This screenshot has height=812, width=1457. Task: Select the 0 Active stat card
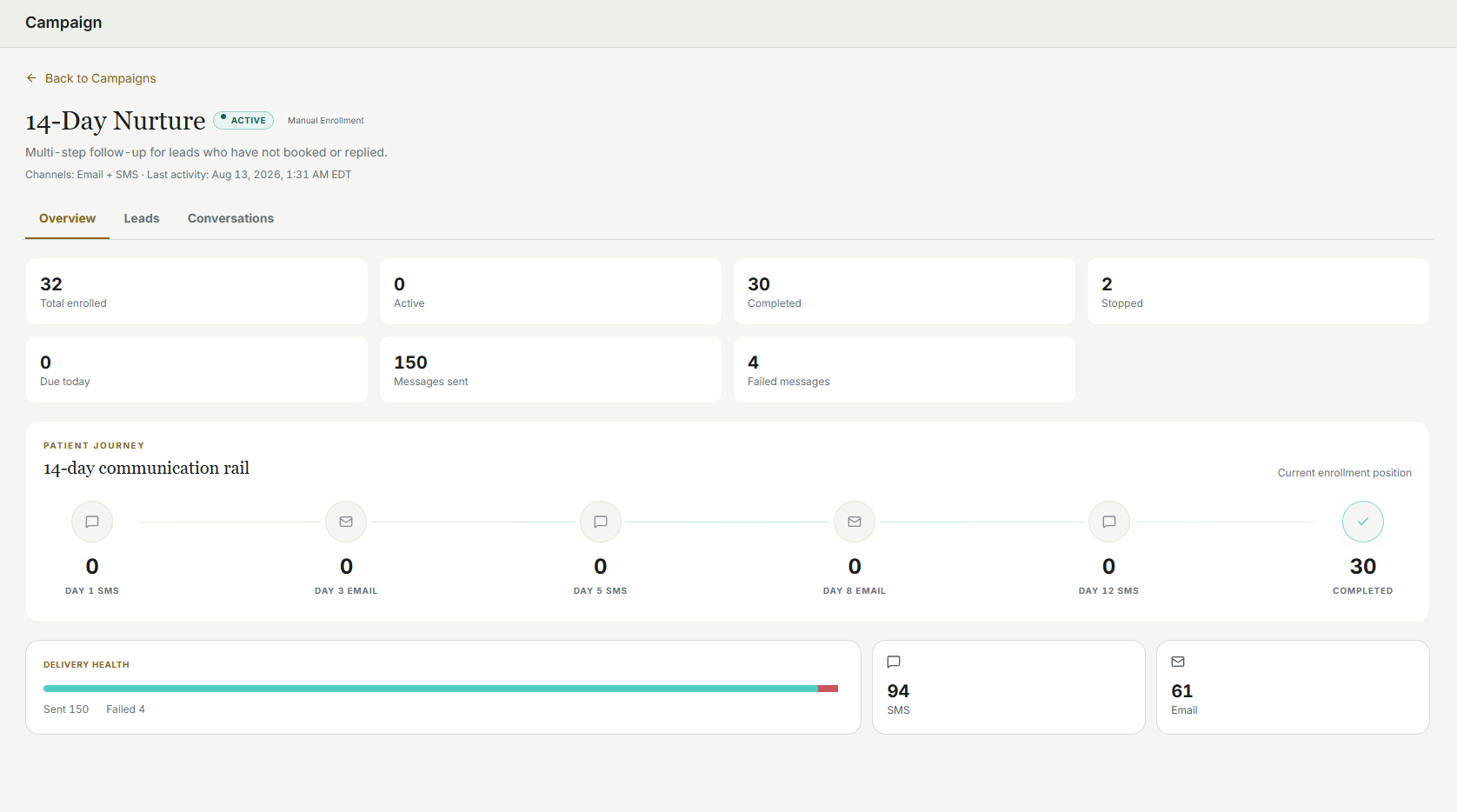[550, 291]
